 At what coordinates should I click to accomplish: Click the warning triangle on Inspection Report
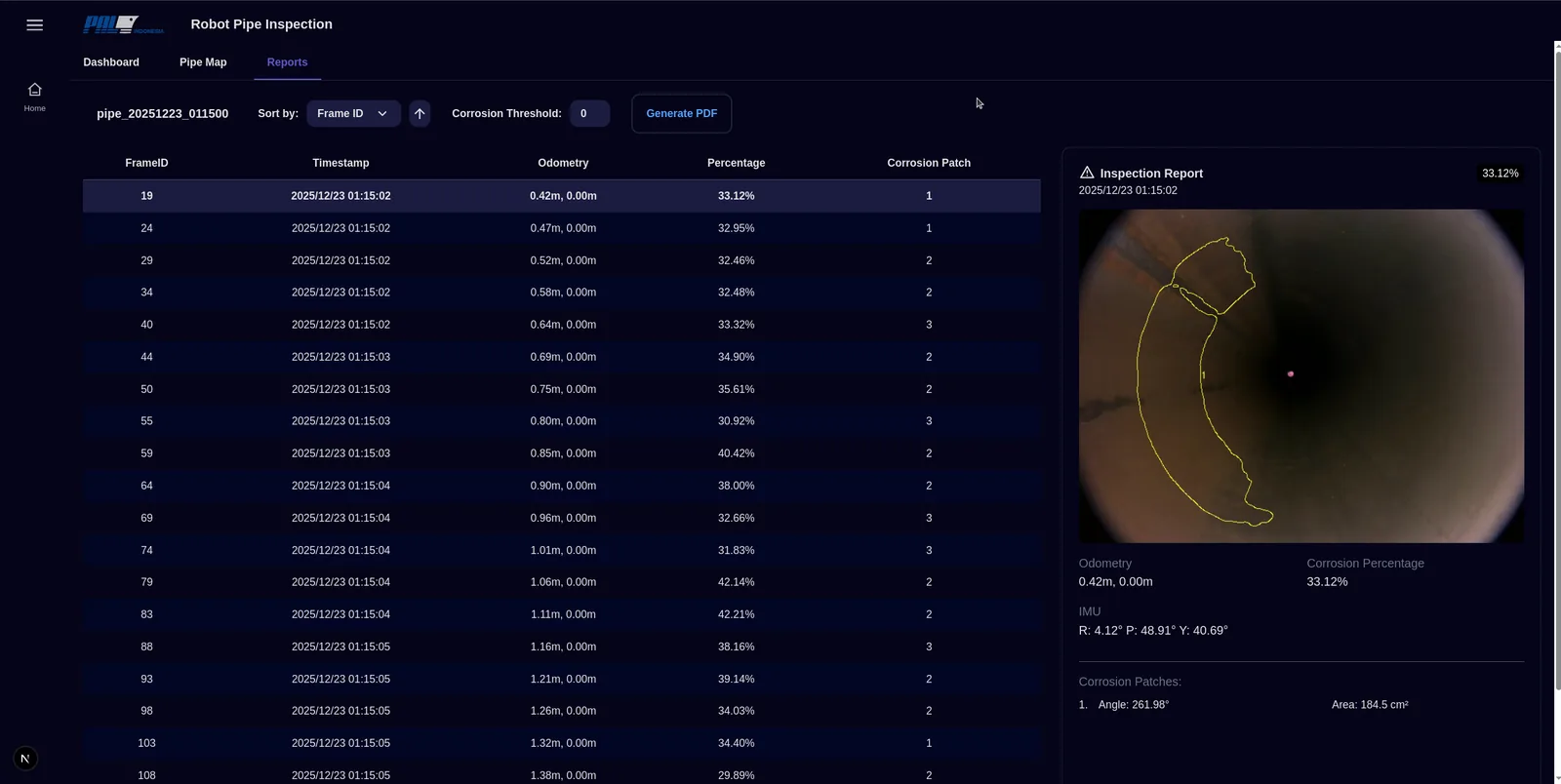1087,173
